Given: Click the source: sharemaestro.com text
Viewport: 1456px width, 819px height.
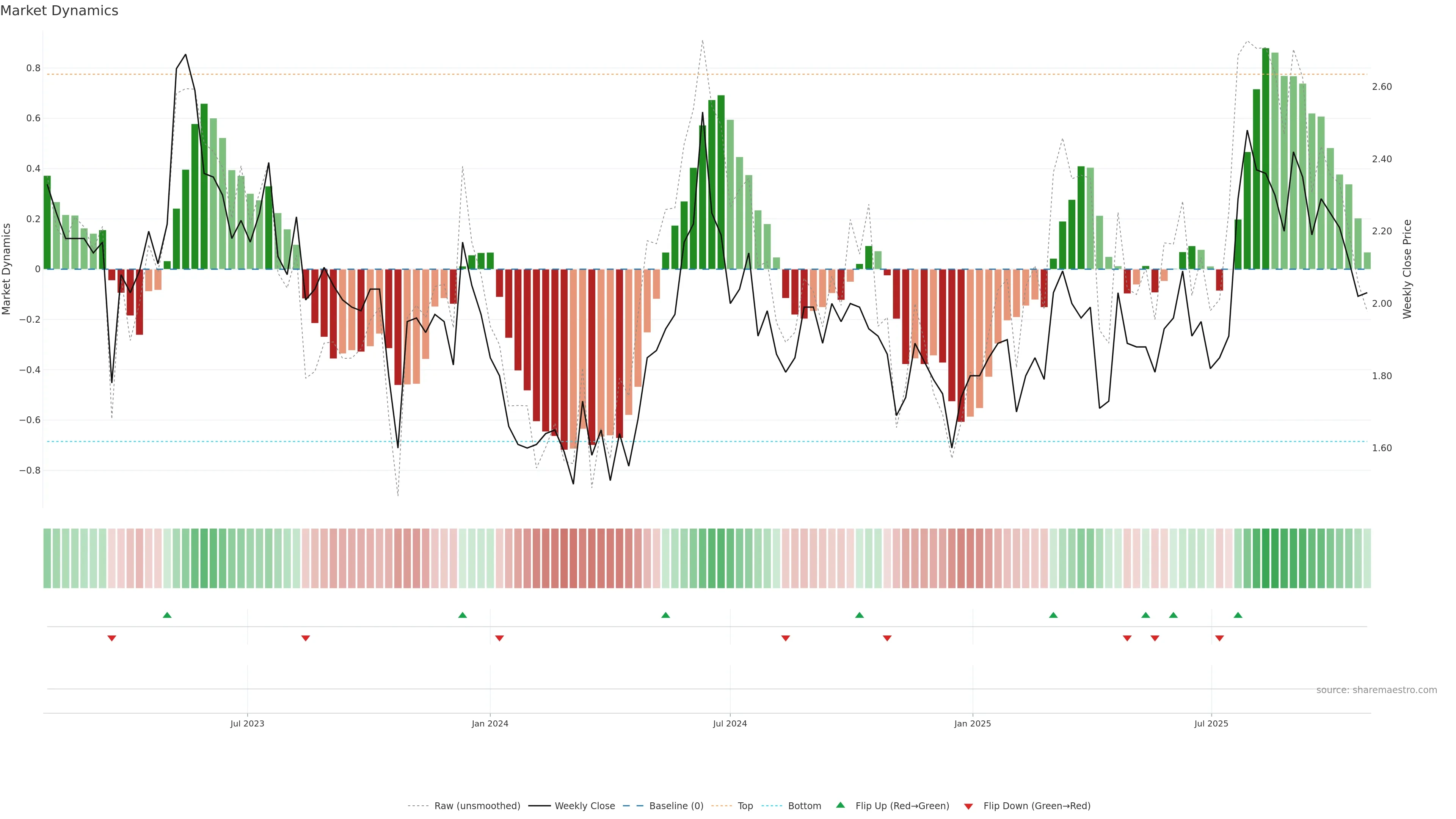Looking at the screenshot, I should [1376, 690].
